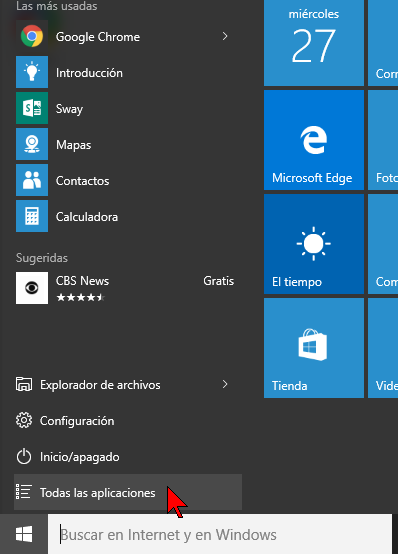
Task: Click the Configuración gear icon
Action: pyautogui.click(x=24, y=420)
